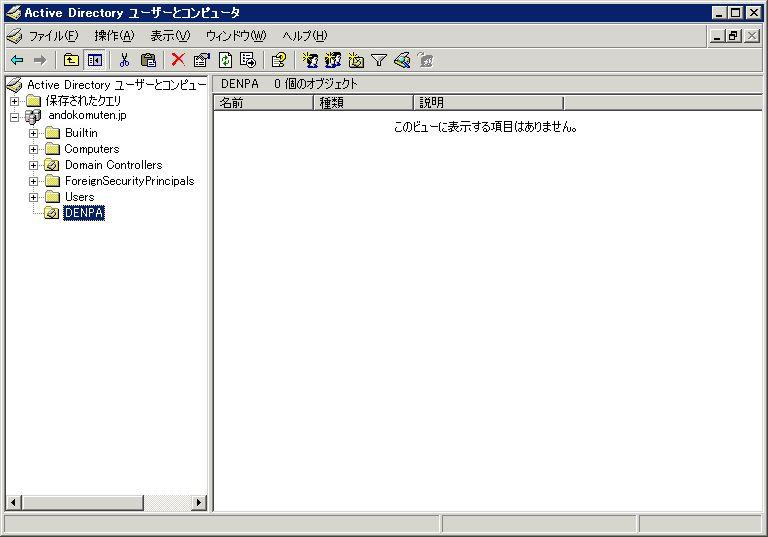Viewport: 768px width, 537px height.
Task: Toggle the console tree show/hide icon
Action: click(x=95, y=60)
